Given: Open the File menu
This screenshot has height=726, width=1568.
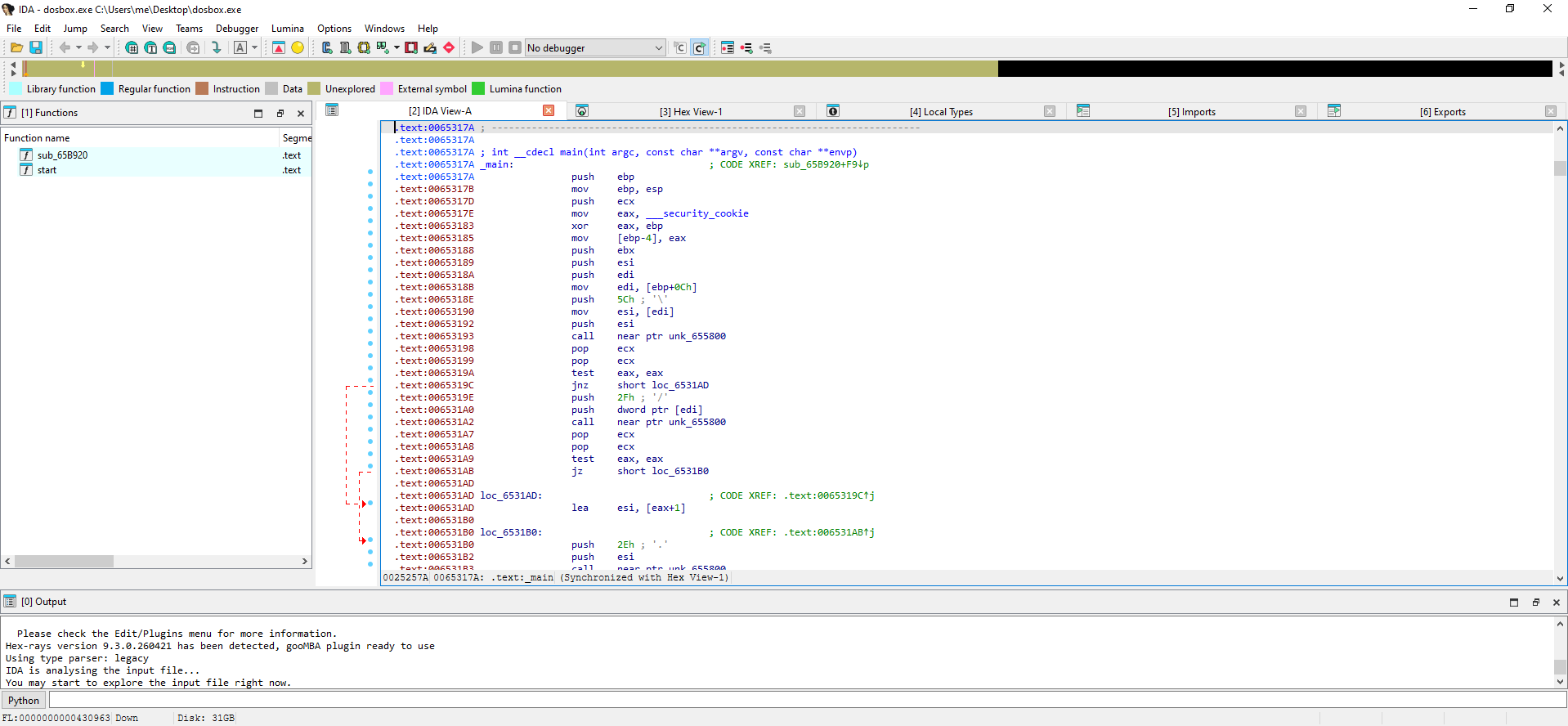Looking at the screenshot, I should tap(14, 28).
